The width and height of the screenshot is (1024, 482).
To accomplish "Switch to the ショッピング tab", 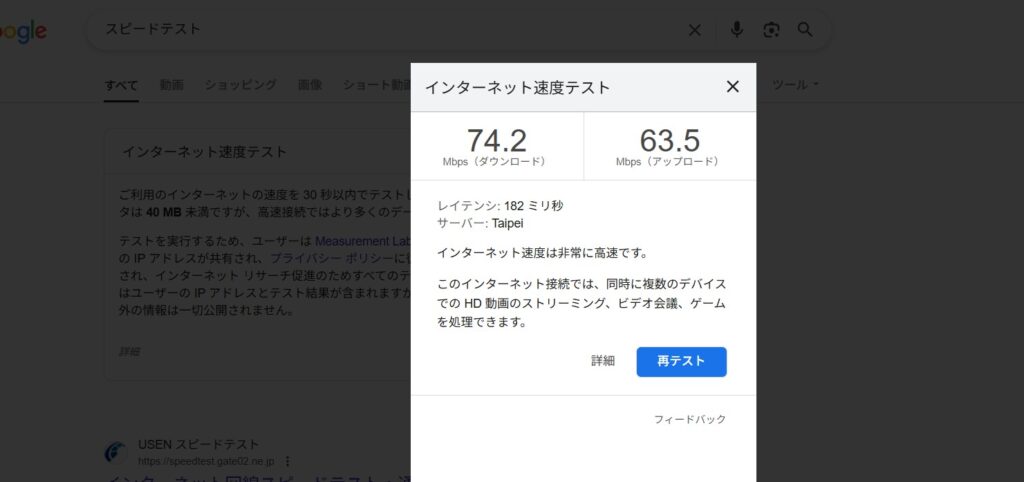I will click(x=240, y=85).
